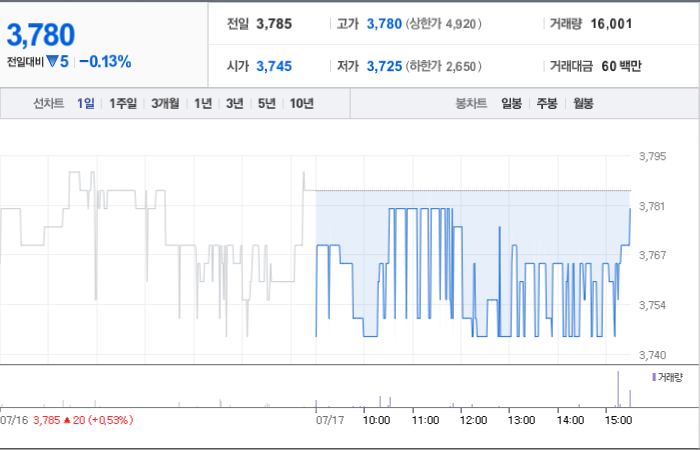Switch to the 3년 chart range
700x450 pixels.
(235, 104)
